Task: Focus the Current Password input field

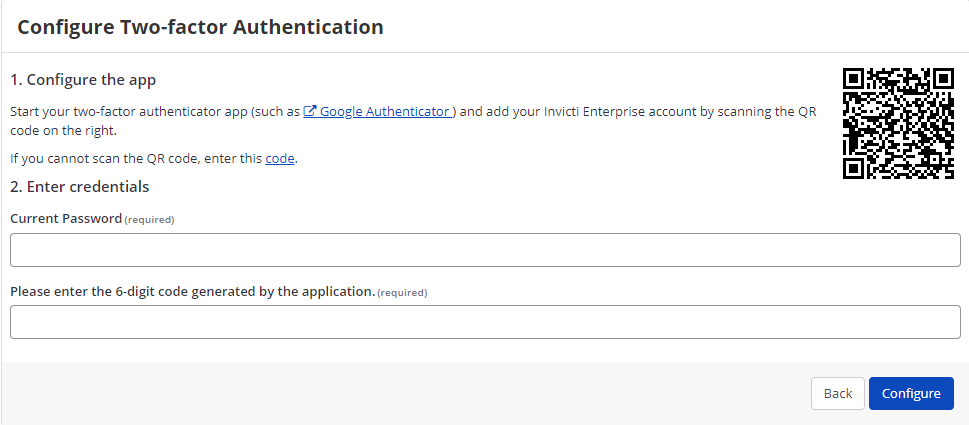Action: (485, 250)
